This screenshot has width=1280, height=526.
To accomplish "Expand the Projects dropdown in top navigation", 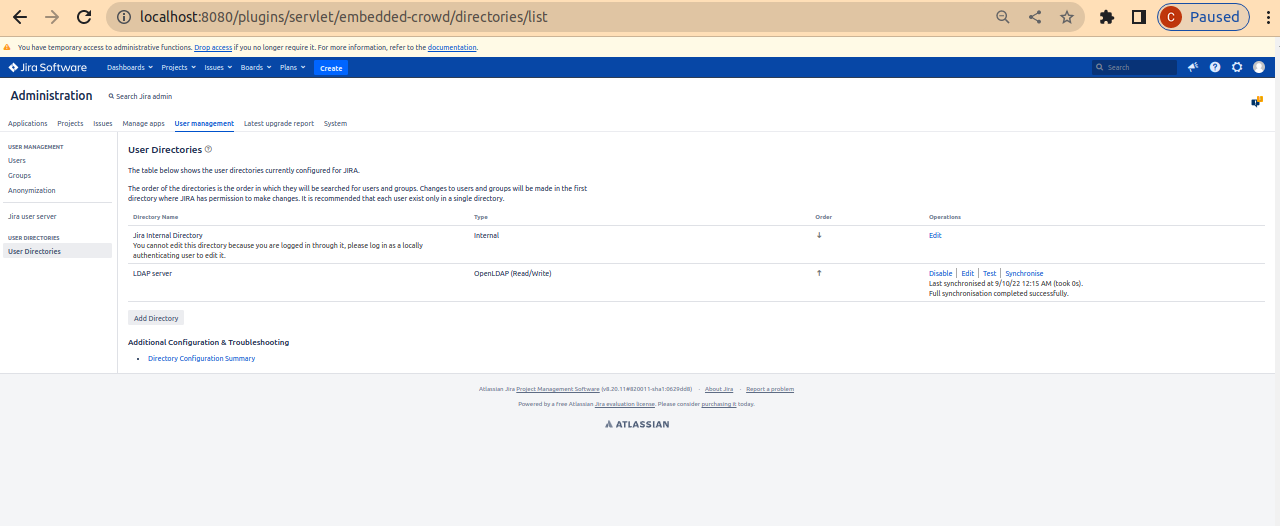I will click(x=179, y=68).
